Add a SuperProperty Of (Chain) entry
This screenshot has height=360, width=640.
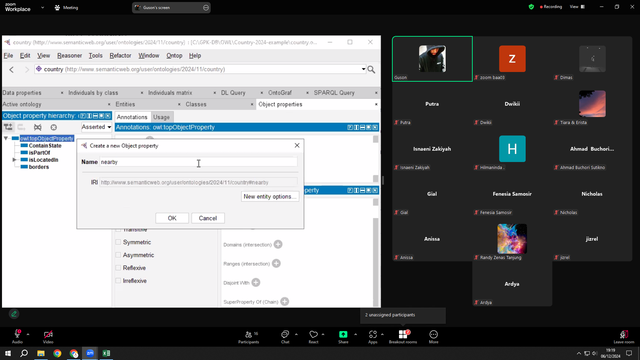285,302
